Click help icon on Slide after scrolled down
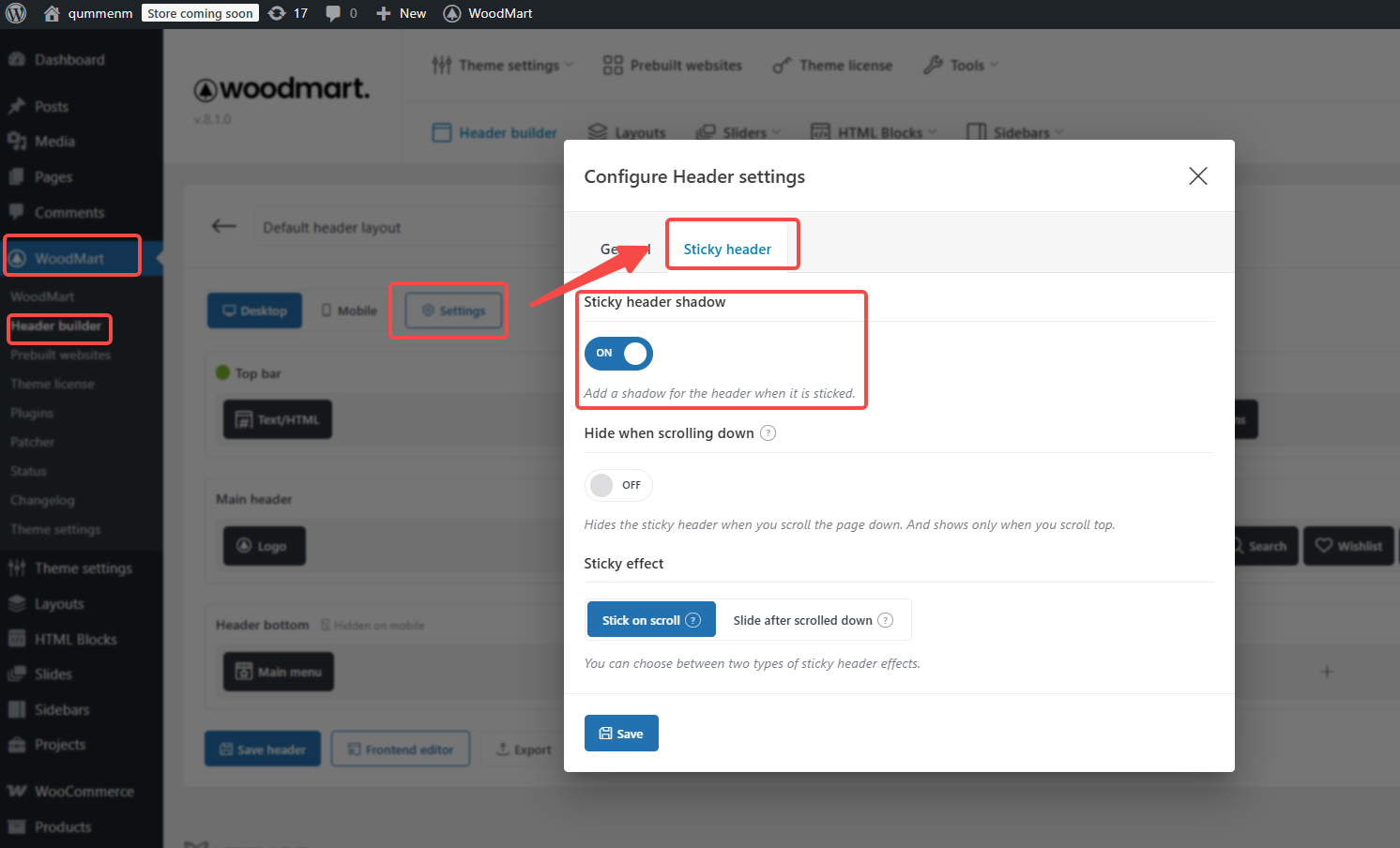Screen dimensions: 1400x848 tap(885, 620)
